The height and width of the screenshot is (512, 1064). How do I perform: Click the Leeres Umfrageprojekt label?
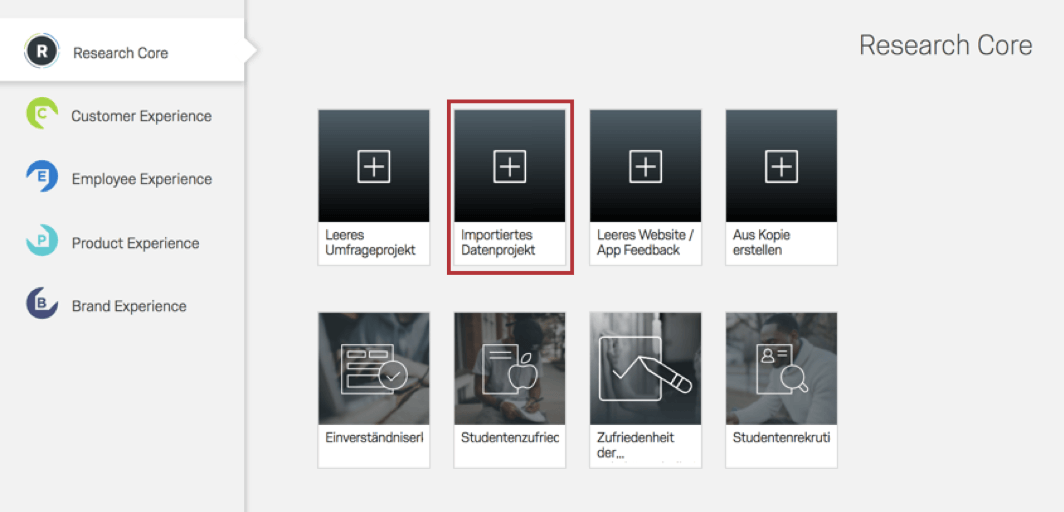click(x=370, y=242)
